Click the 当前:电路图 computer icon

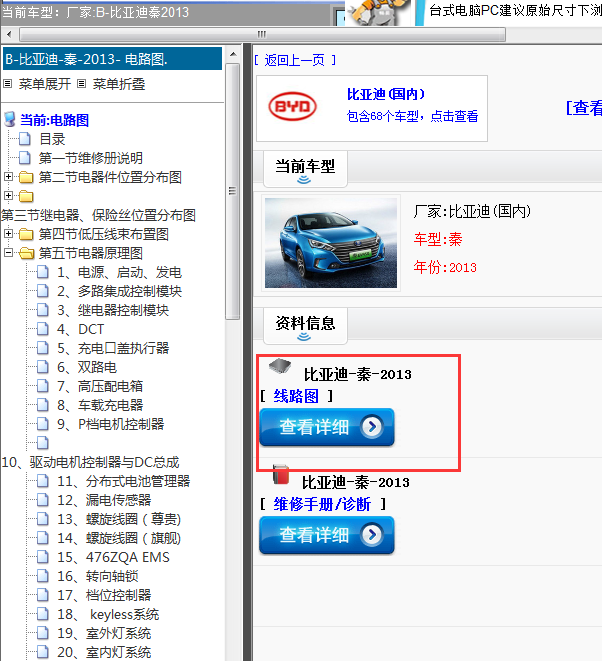10,119
